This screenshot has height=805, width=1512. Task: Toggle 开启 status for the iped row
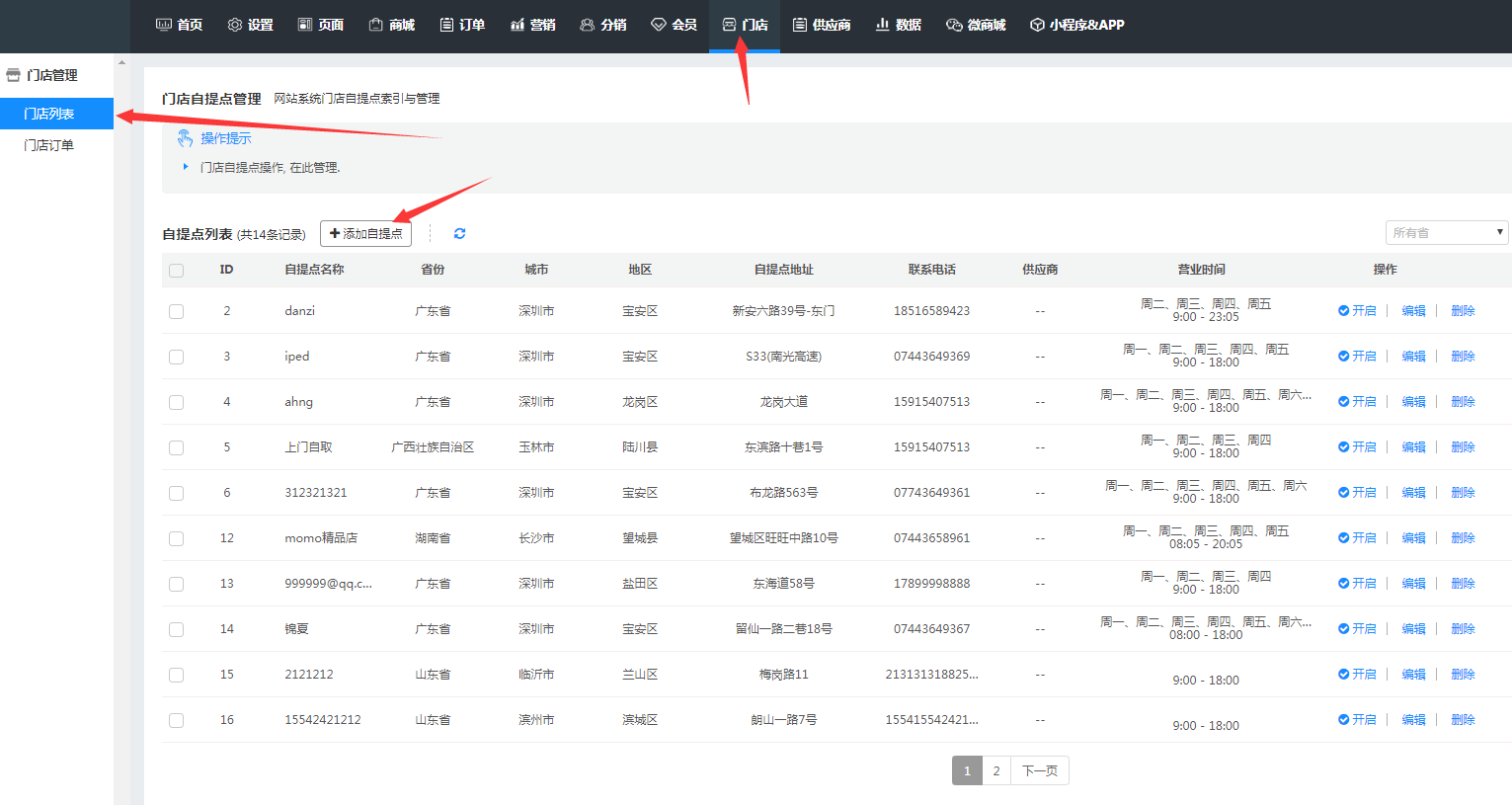1357,357
